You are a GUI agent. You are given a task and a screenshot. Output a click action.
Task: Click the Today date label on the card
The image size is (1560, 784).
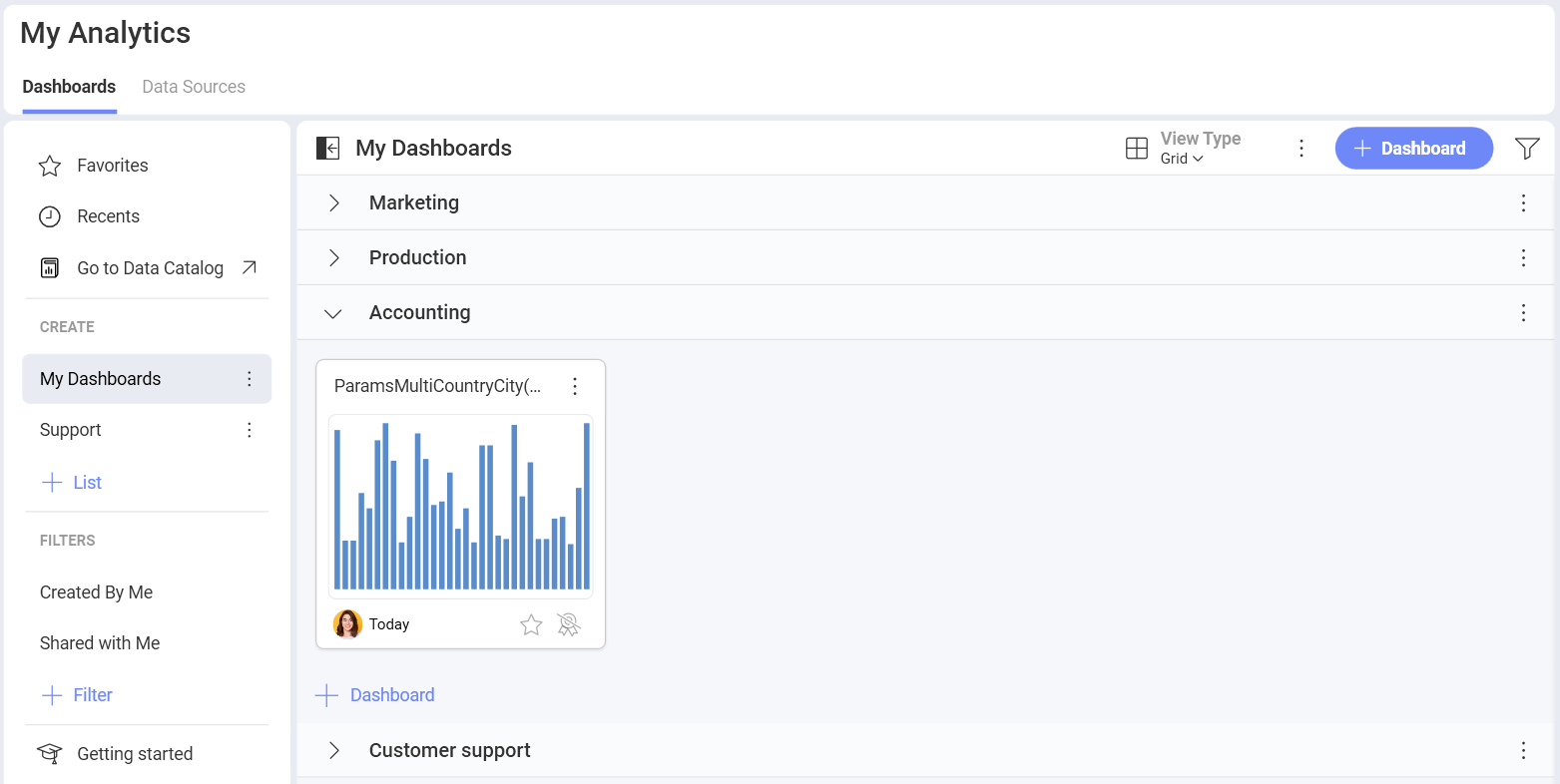tap(389, 624)
